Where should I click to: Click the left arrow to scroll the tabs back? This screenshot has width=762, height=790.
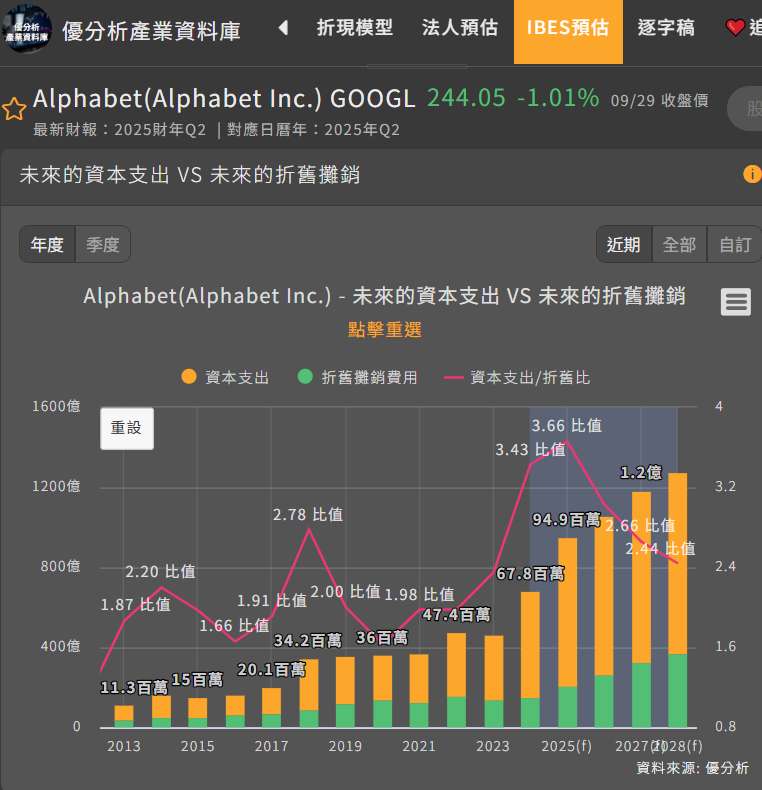click(x=283, y=28)
